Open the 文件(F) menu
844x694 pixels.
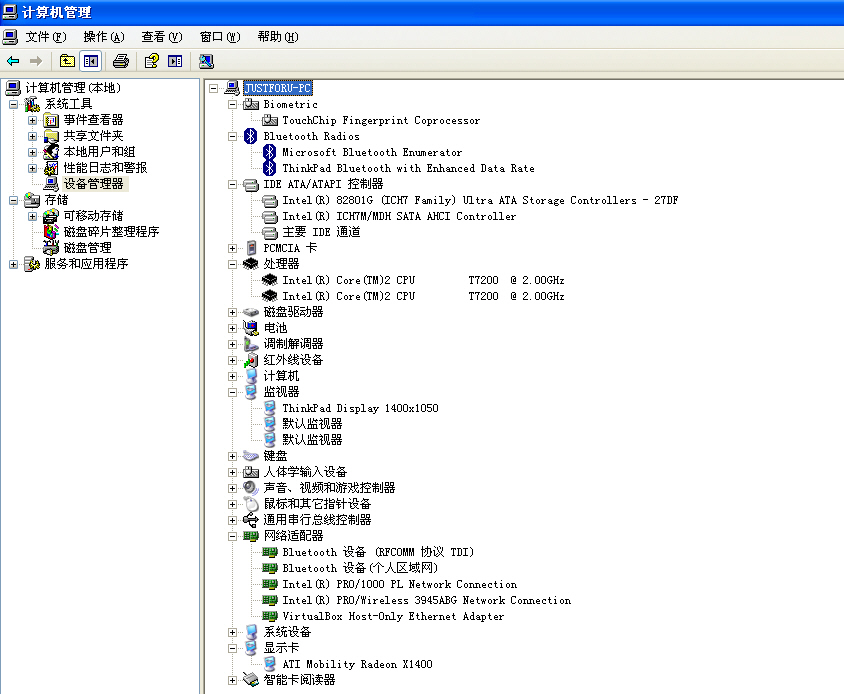46,37
